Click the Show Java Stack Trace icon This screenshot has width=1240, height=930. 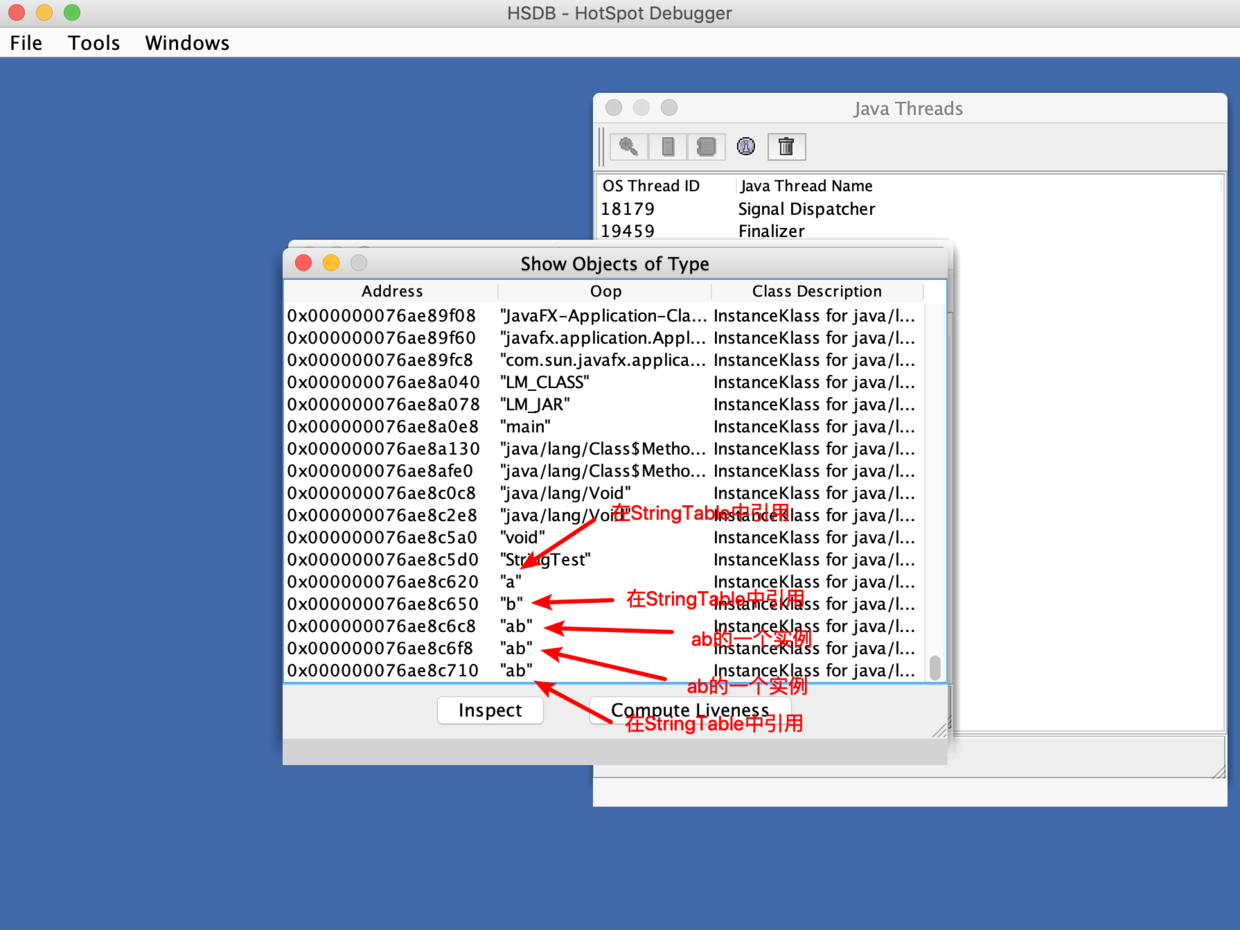pyautogui.click(x=706, y=147)
